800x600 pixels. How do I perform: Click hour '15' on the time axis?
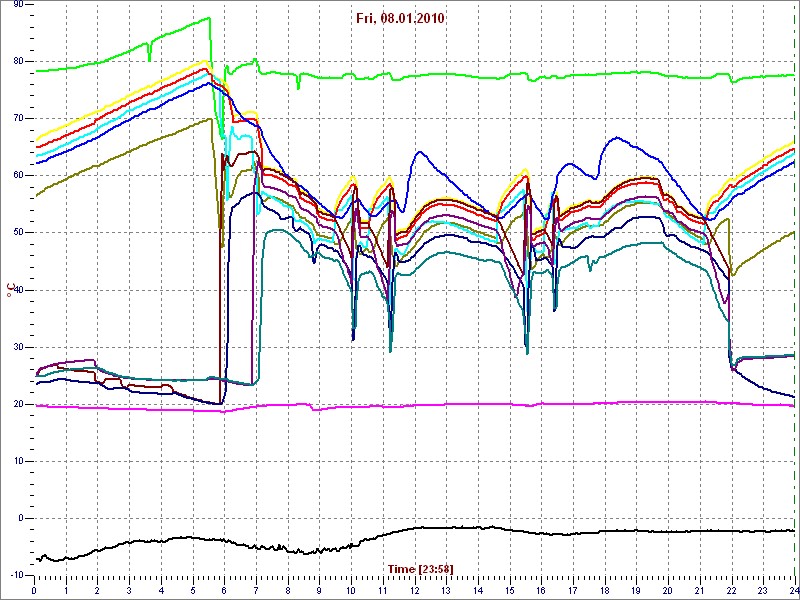pyautogui.click(x=510, y=588)
